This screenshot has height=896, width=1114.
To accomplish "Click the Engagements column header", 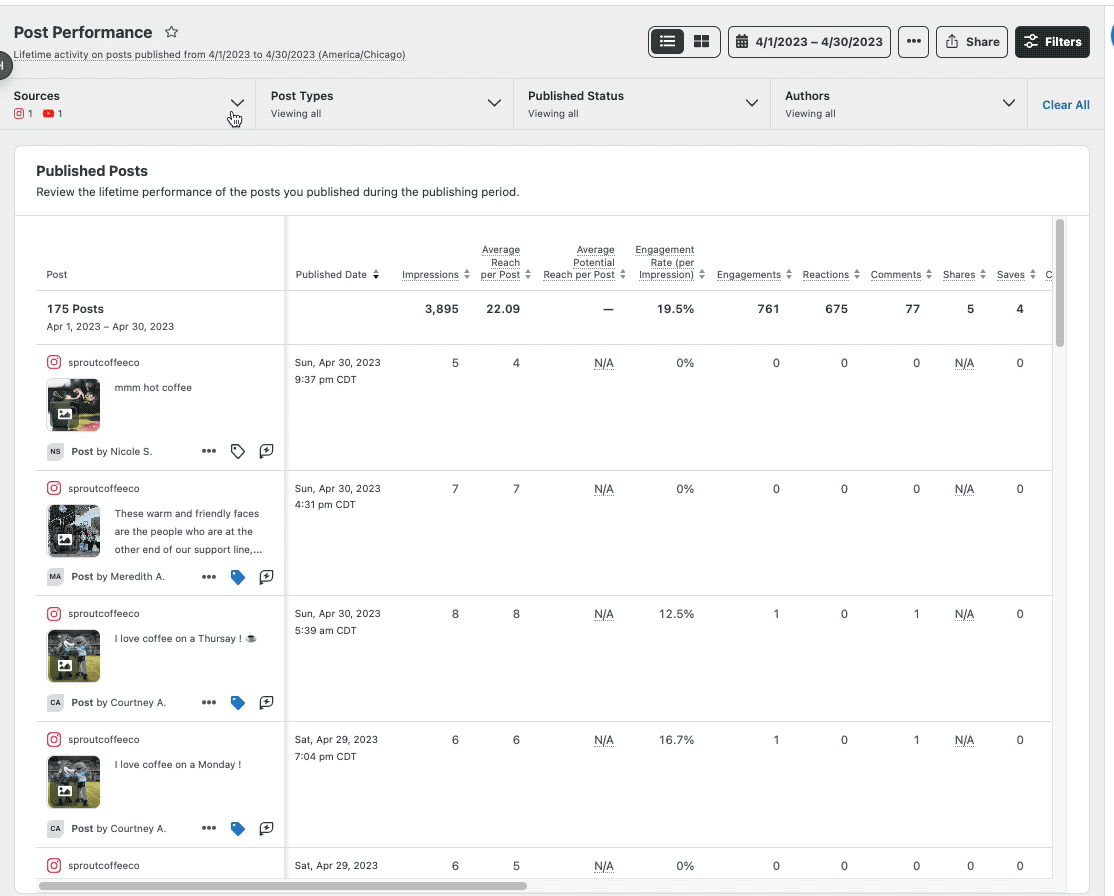I will [749, 275].
